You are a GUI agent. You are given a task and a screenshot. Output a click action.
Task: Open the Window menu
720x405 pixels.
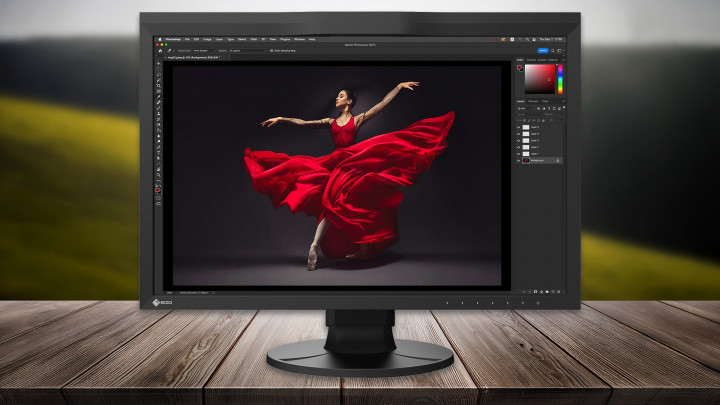click(x=299, y=39)
